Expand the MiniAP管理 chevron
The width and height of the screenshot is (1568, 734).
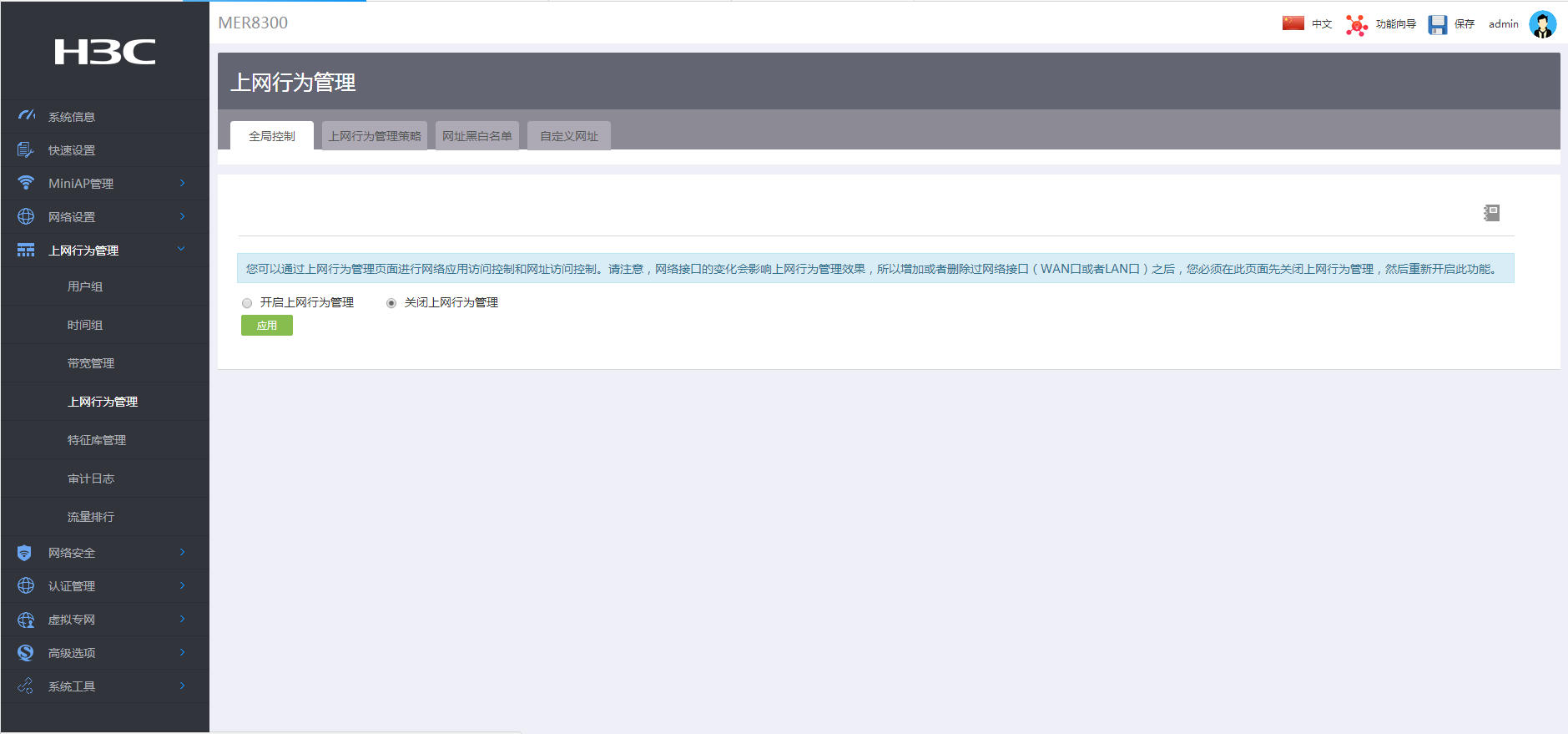point(182,183)
